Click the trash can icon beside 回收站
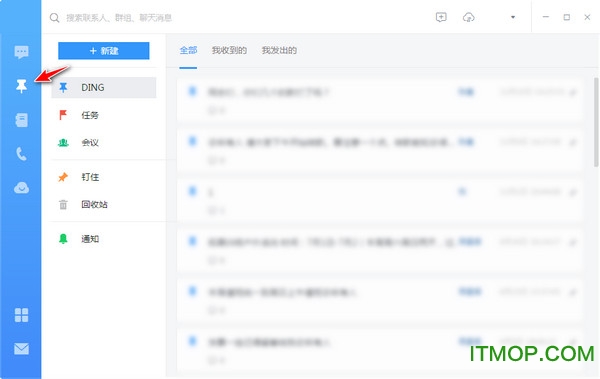The image size is (600, 379). pos(63,204)
